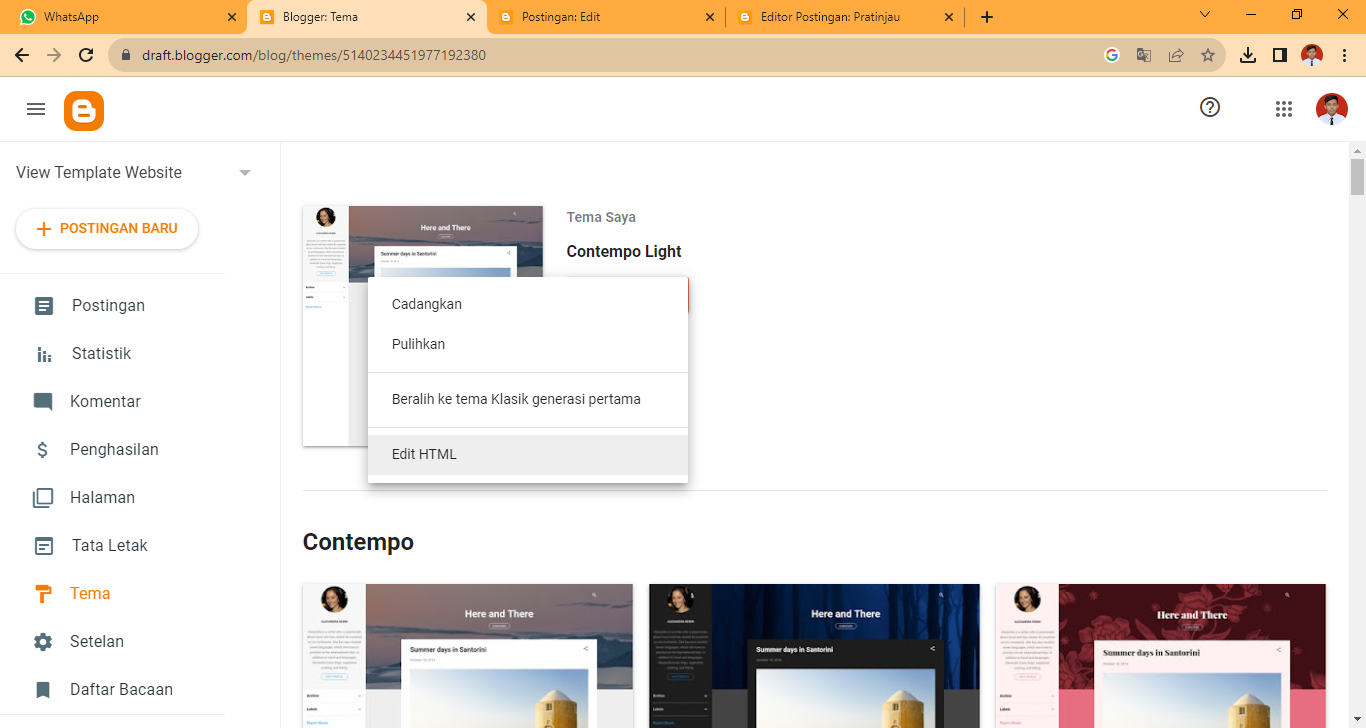This screenshot has height=728, width=1366.
Task: Click the Komentar speech bubble icon
Action: click(43, 402)
